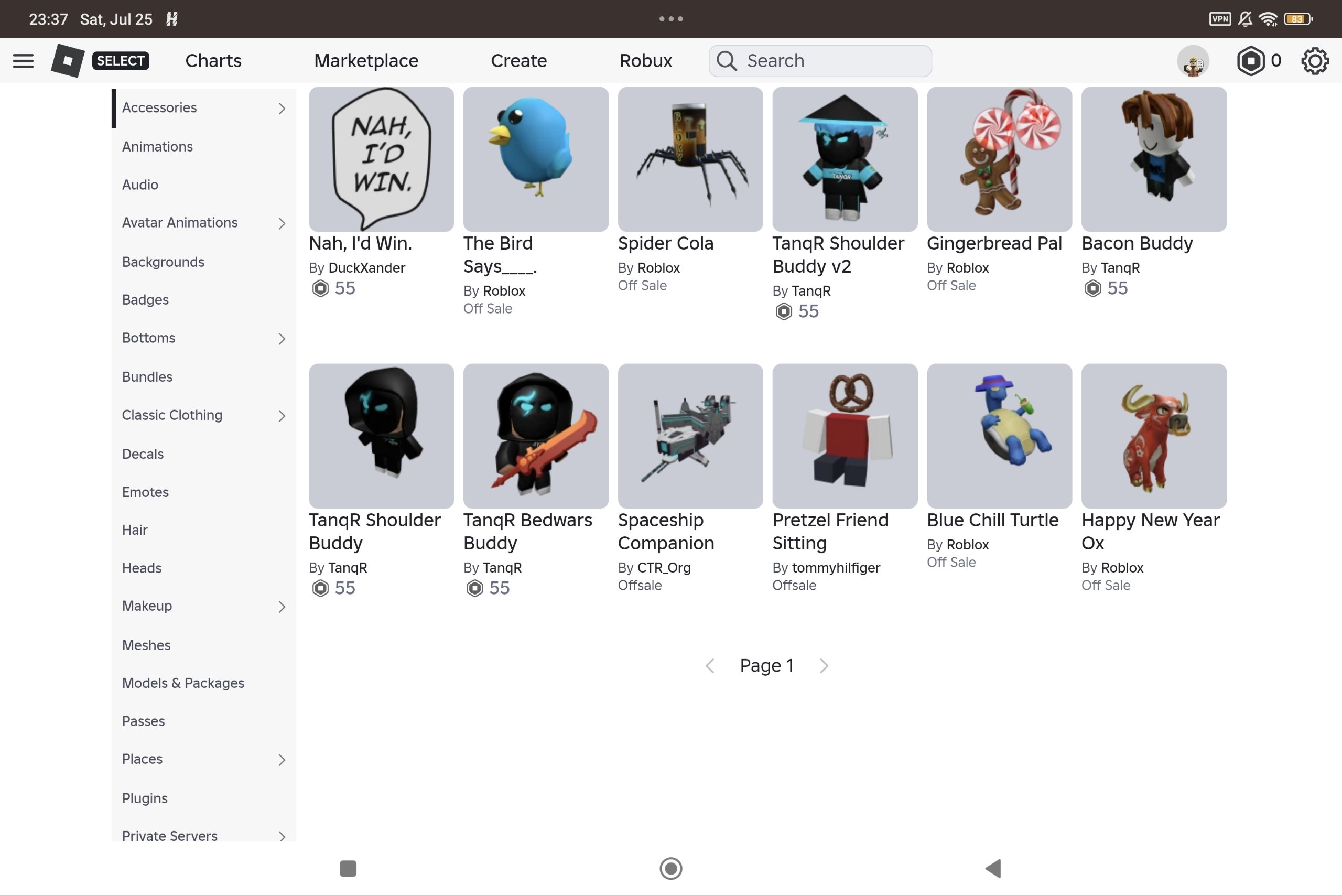Expand the Bottoms category chevron
This screenshot has height=896, width=1342.
282,338
